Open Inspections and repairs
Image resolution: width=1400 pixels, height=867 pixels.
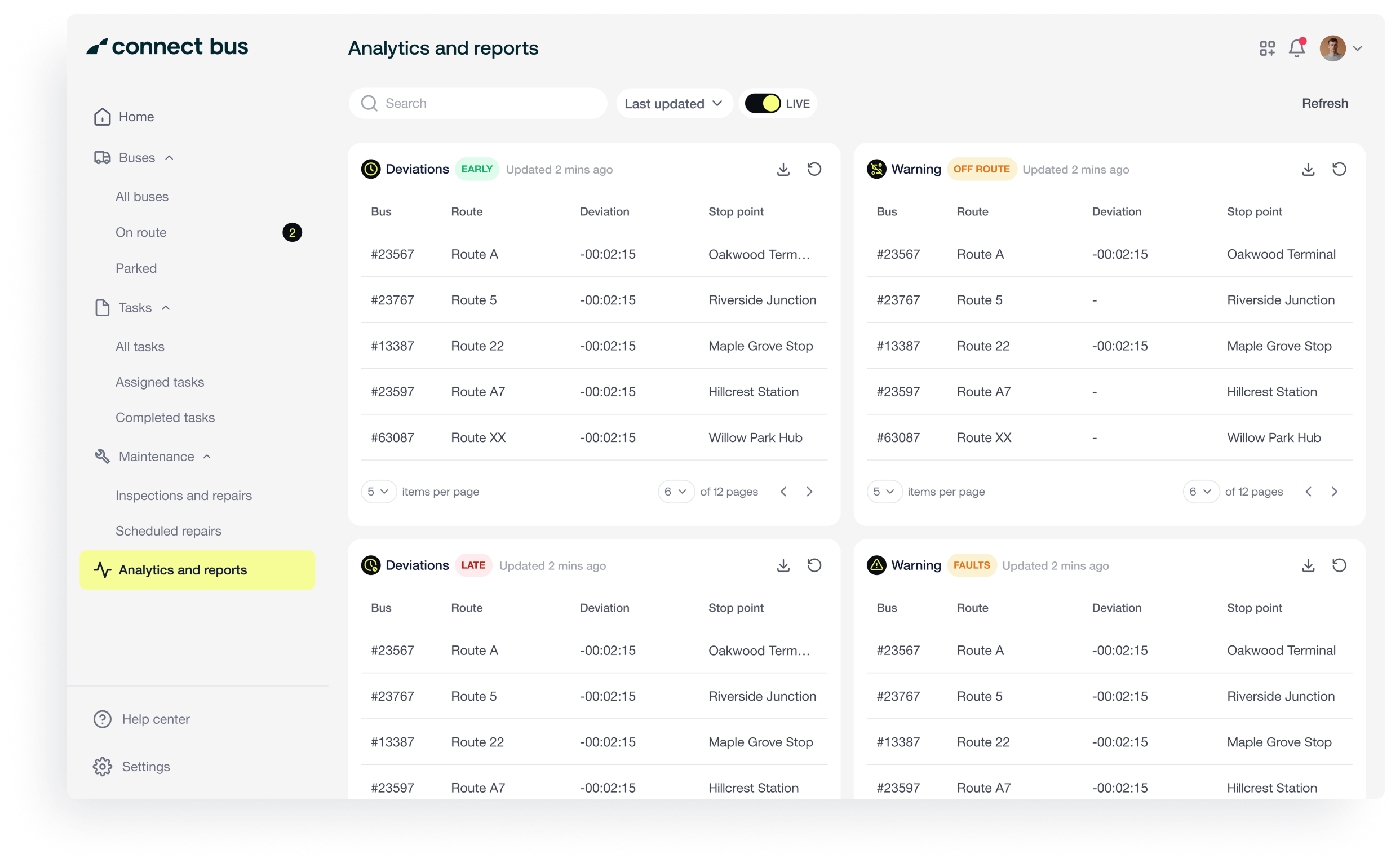(x=184, y=495)
